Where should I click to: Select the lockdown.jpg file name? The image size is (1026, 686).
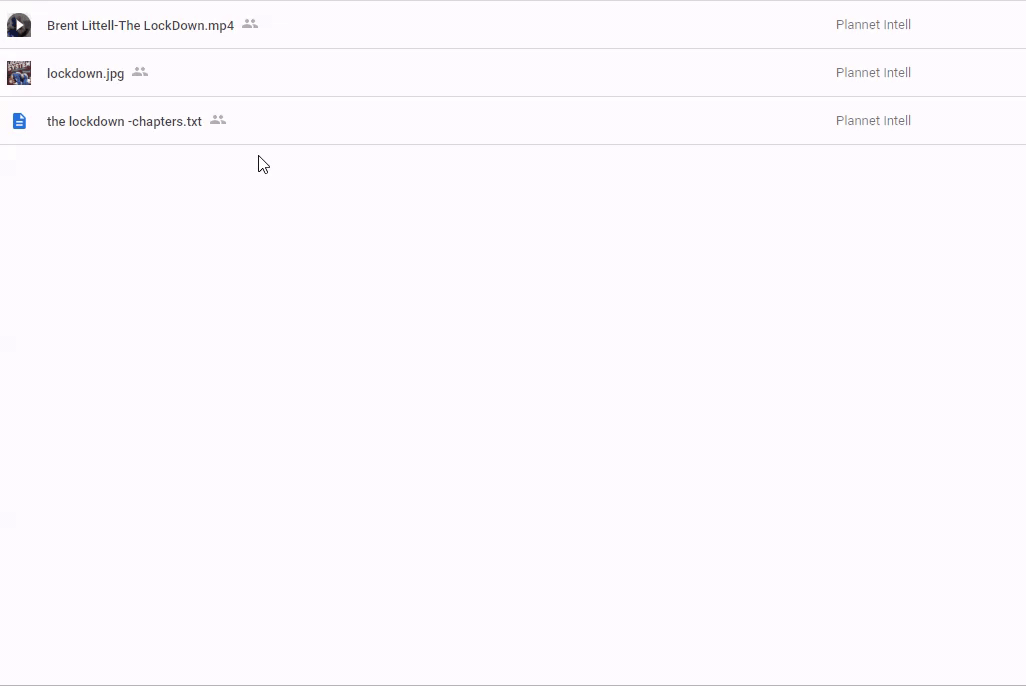[85, 73]
